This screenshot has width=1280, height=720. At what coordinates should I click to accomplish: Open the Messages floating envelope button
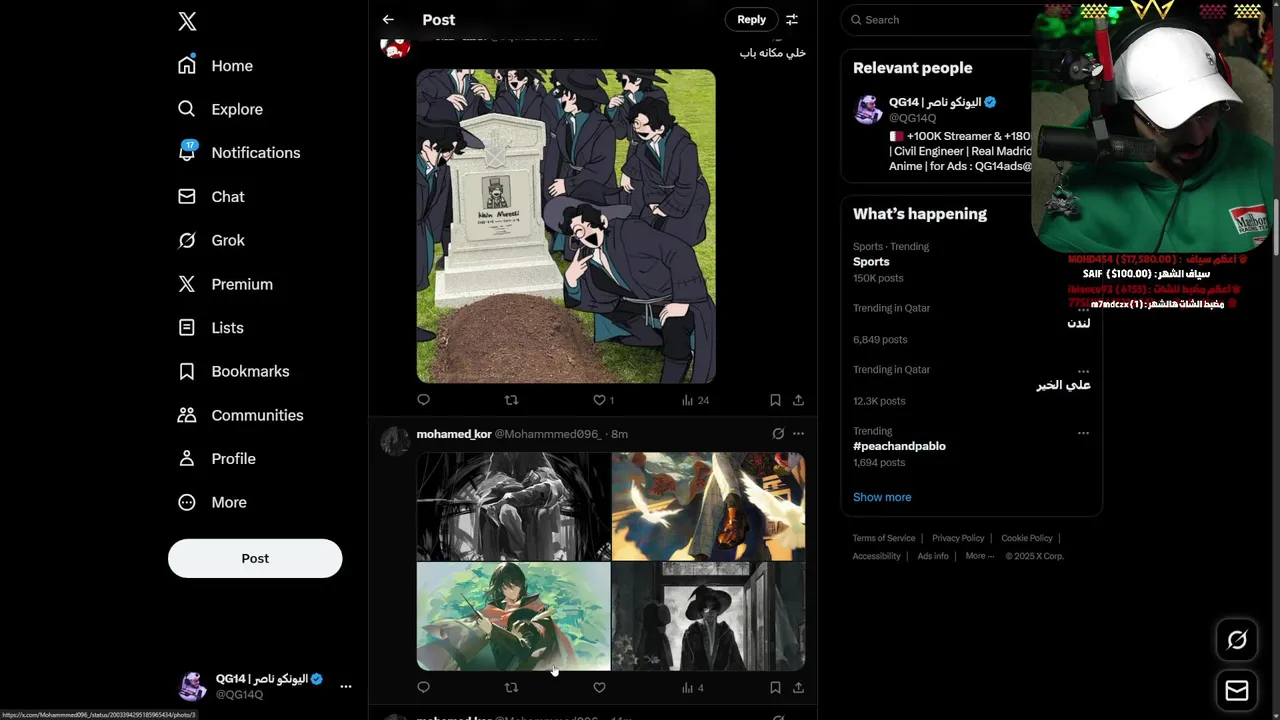[1237, 690]
